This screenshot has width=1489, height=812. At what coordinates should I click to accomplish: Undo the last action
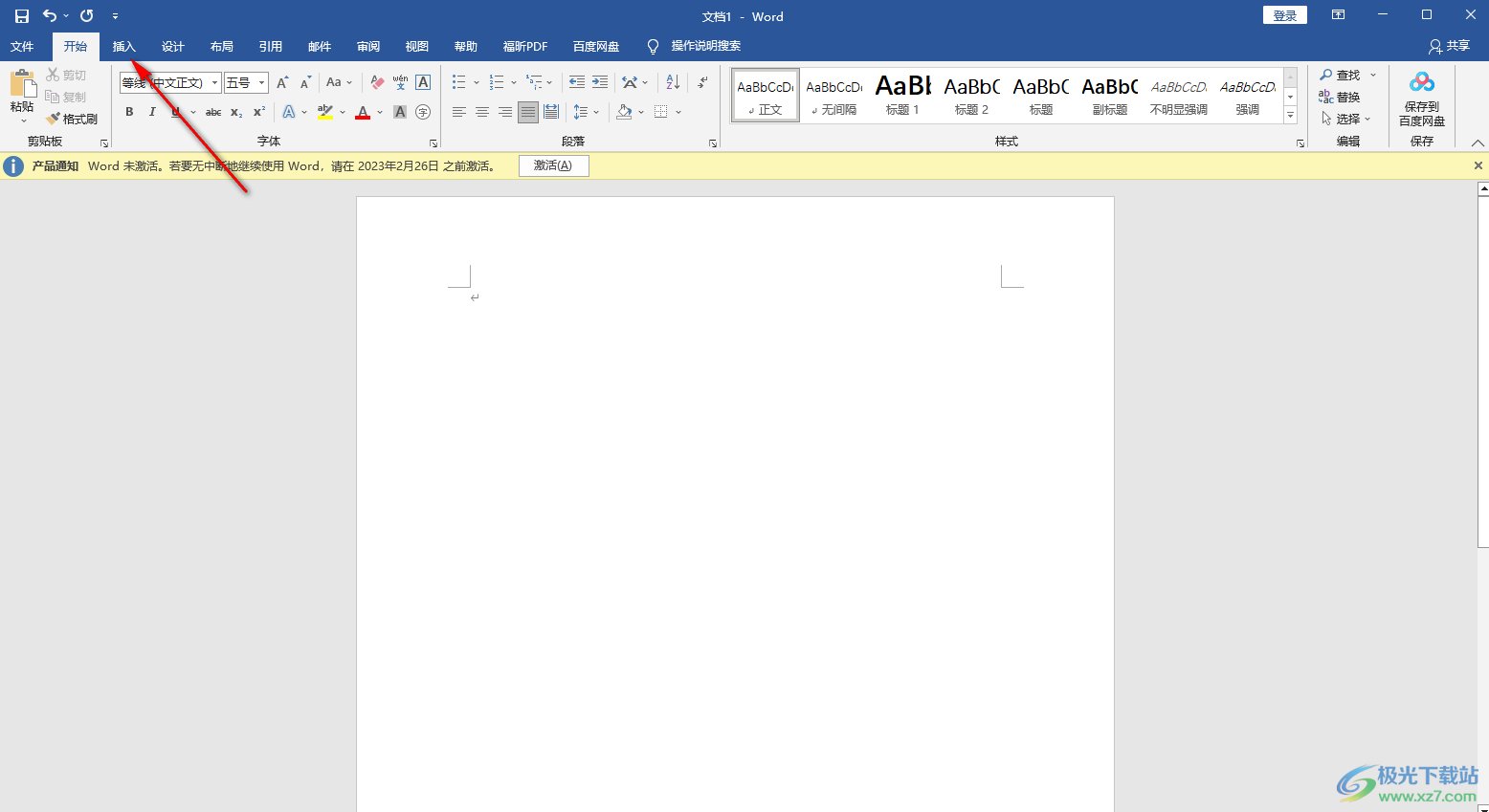50,16
